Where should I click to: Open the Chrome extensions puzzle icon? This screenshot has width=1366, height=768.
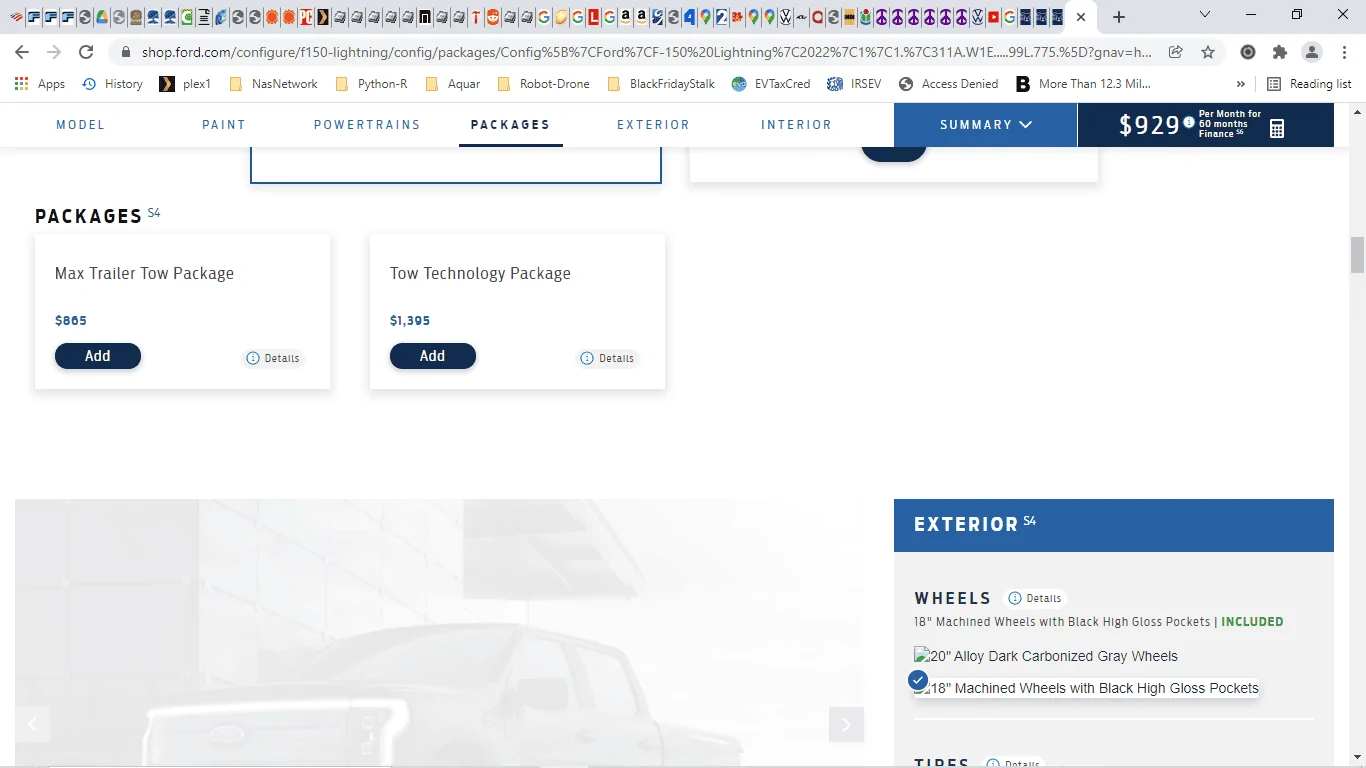coord(1280,52)
